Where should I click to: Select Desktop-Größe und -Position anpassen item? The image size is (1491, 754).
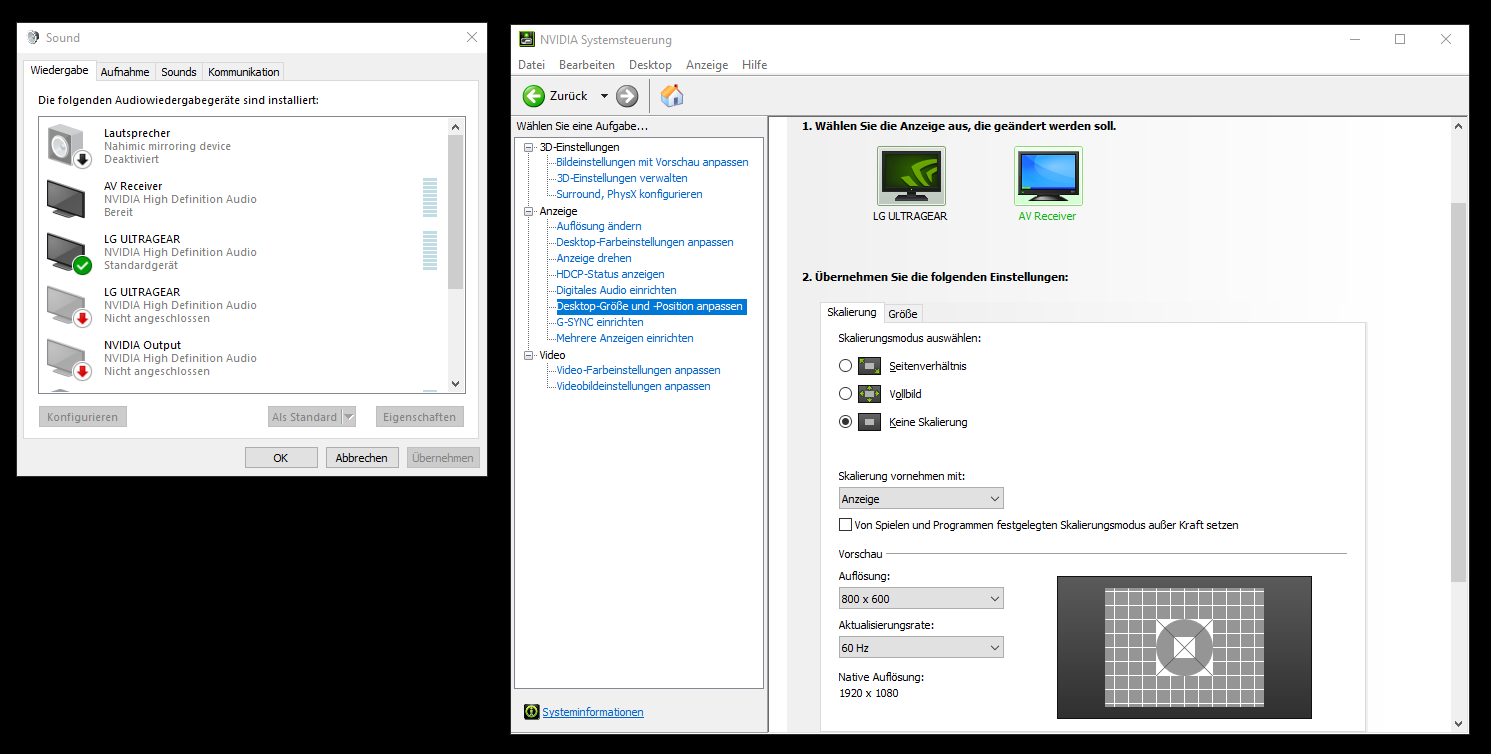pos(650,306)
